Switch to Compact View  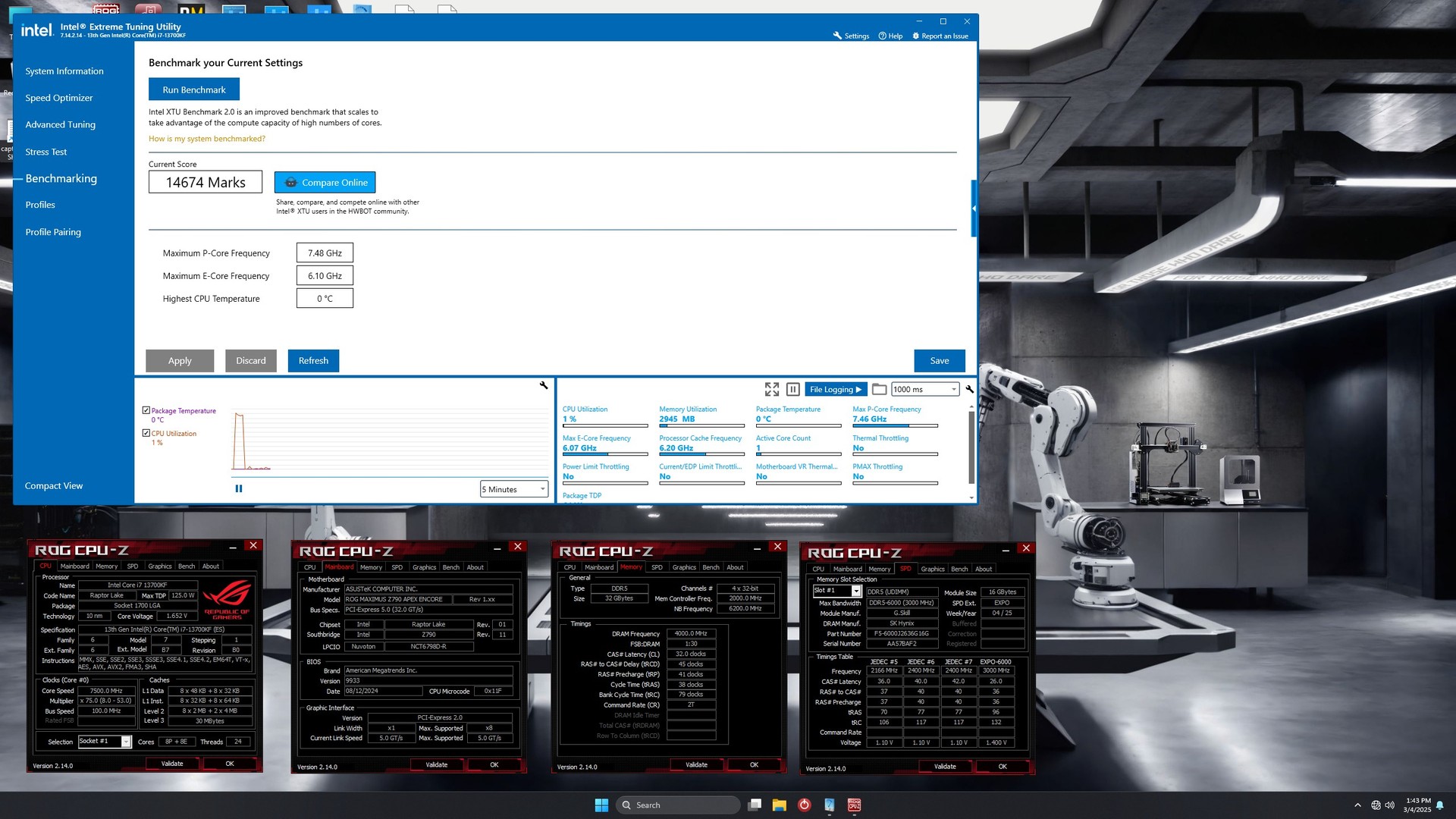[x=54, y=485]
